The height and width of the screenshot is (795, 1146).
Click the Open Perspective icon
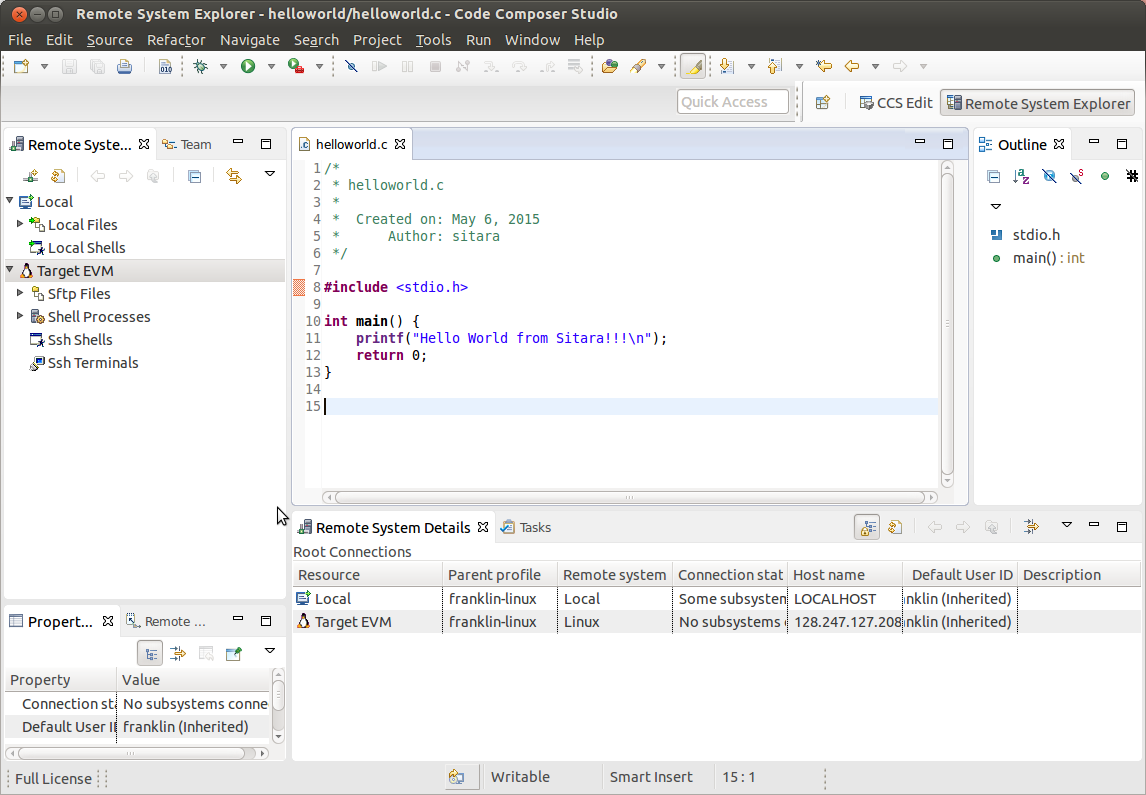click(x=823, y=103)
